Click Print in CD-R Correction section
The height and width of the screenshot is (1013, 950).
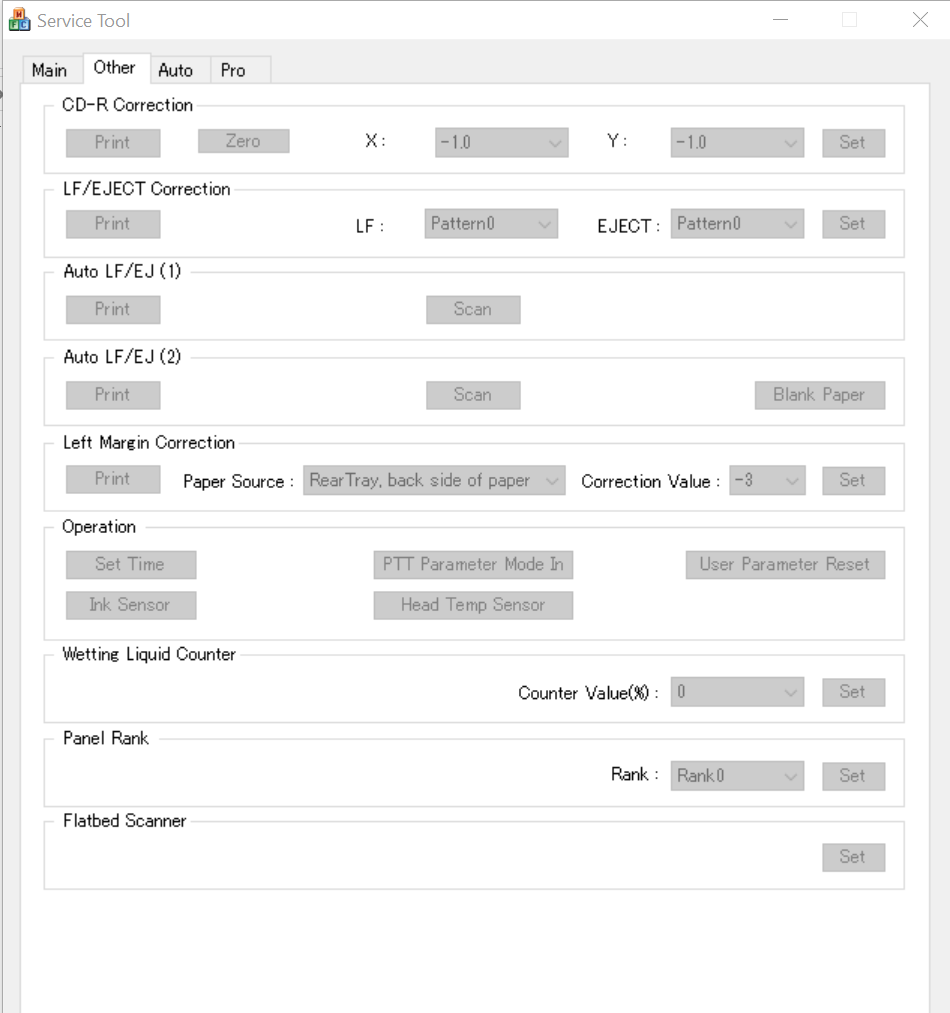(x=113, y=142)
